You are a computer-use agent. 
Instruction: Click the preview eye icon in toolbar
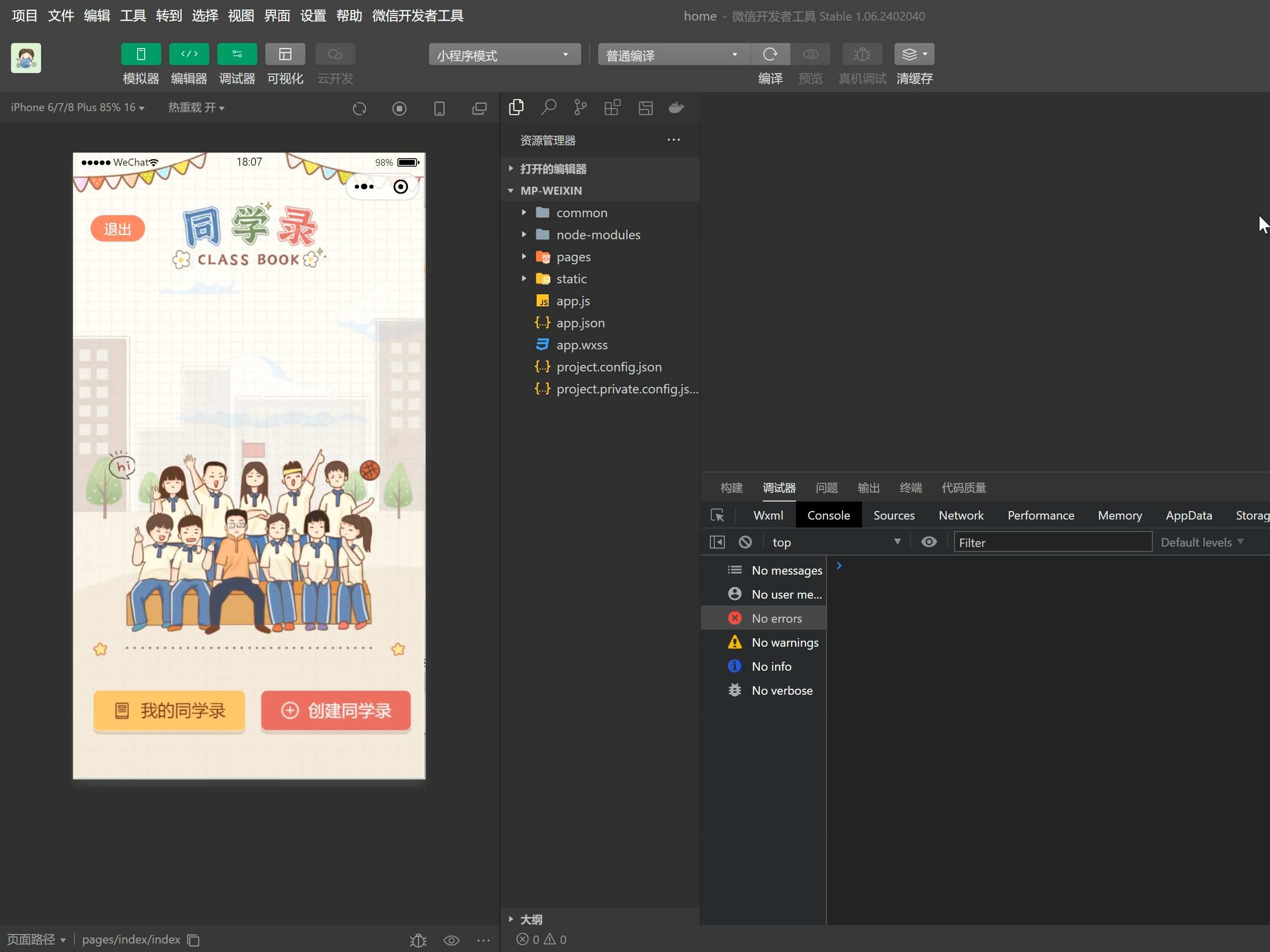(x=810, y=55)
